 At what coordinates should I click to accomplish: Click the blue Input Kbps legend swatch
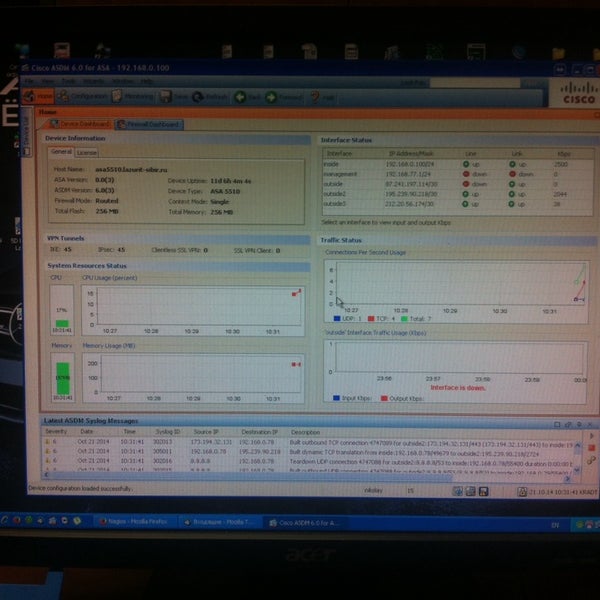pyautogui.click(x=336, y=398)
